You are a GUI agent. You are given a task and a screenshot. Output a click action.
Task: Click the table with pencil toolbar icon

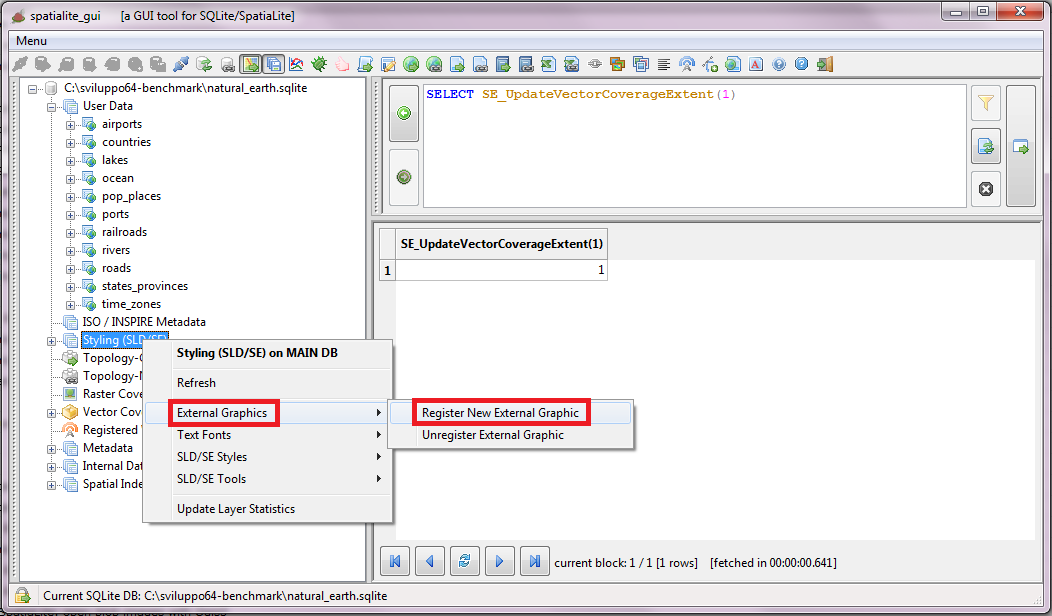[388, 64]
